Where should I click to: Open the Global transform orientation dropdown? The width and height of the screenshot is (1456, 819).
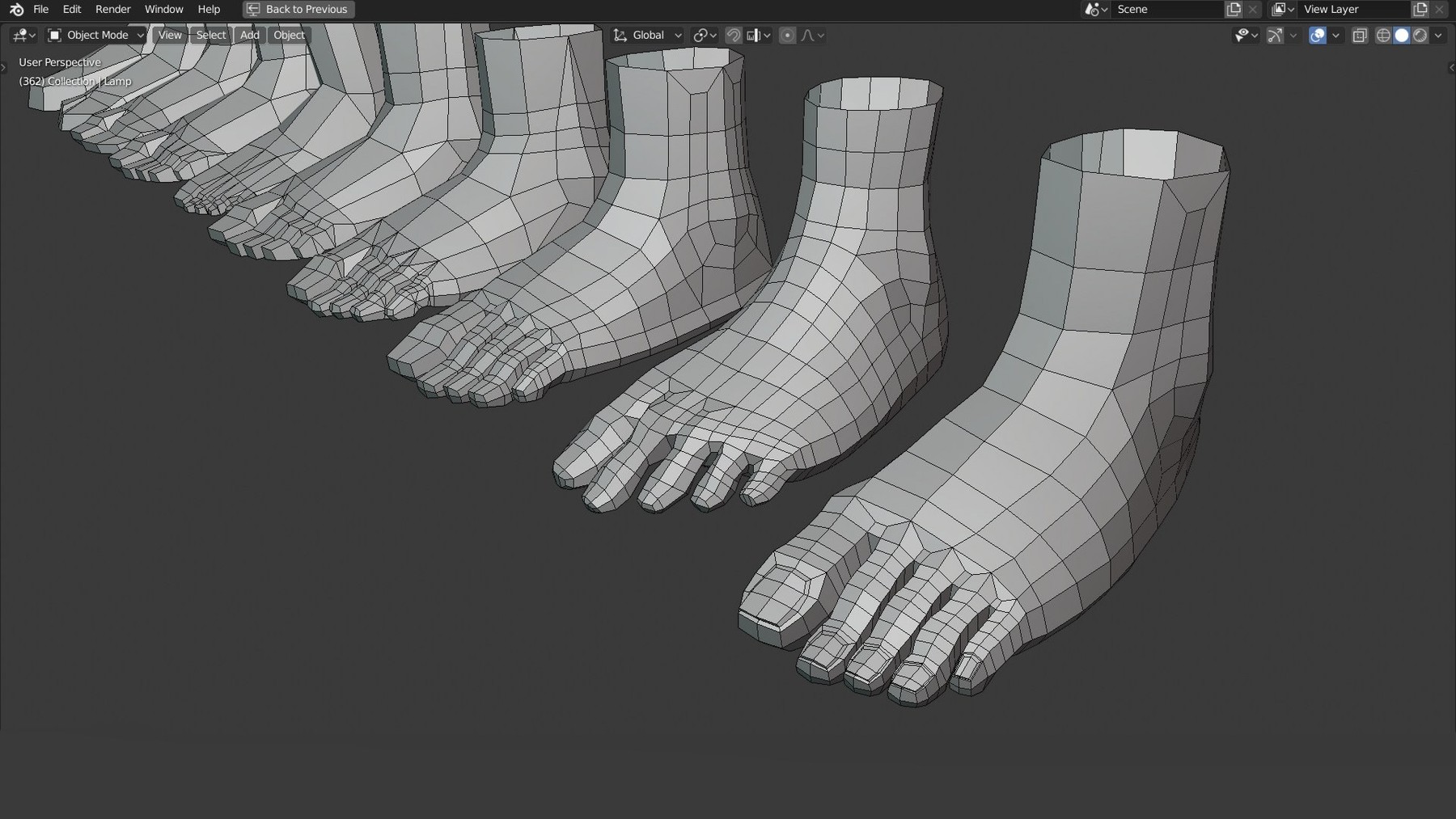[645, 35]
